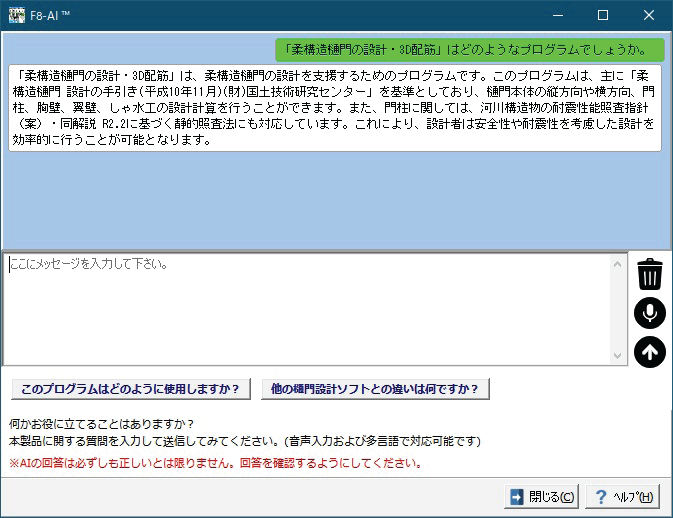Minimize the F8-AI window
Screen dimensions: 673x518
pos(556,16)
